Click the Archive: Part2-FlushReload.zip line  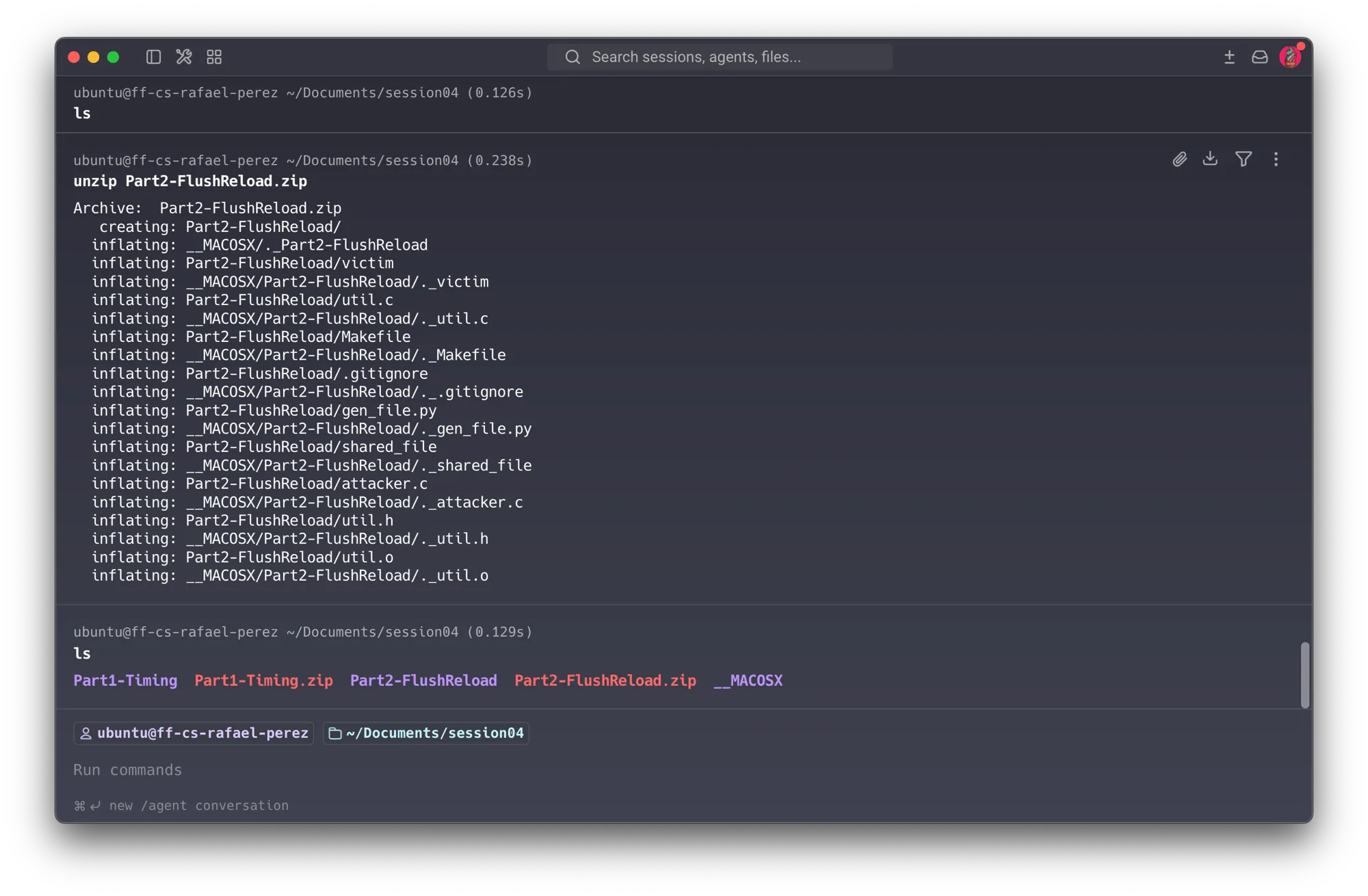(207, 208)
